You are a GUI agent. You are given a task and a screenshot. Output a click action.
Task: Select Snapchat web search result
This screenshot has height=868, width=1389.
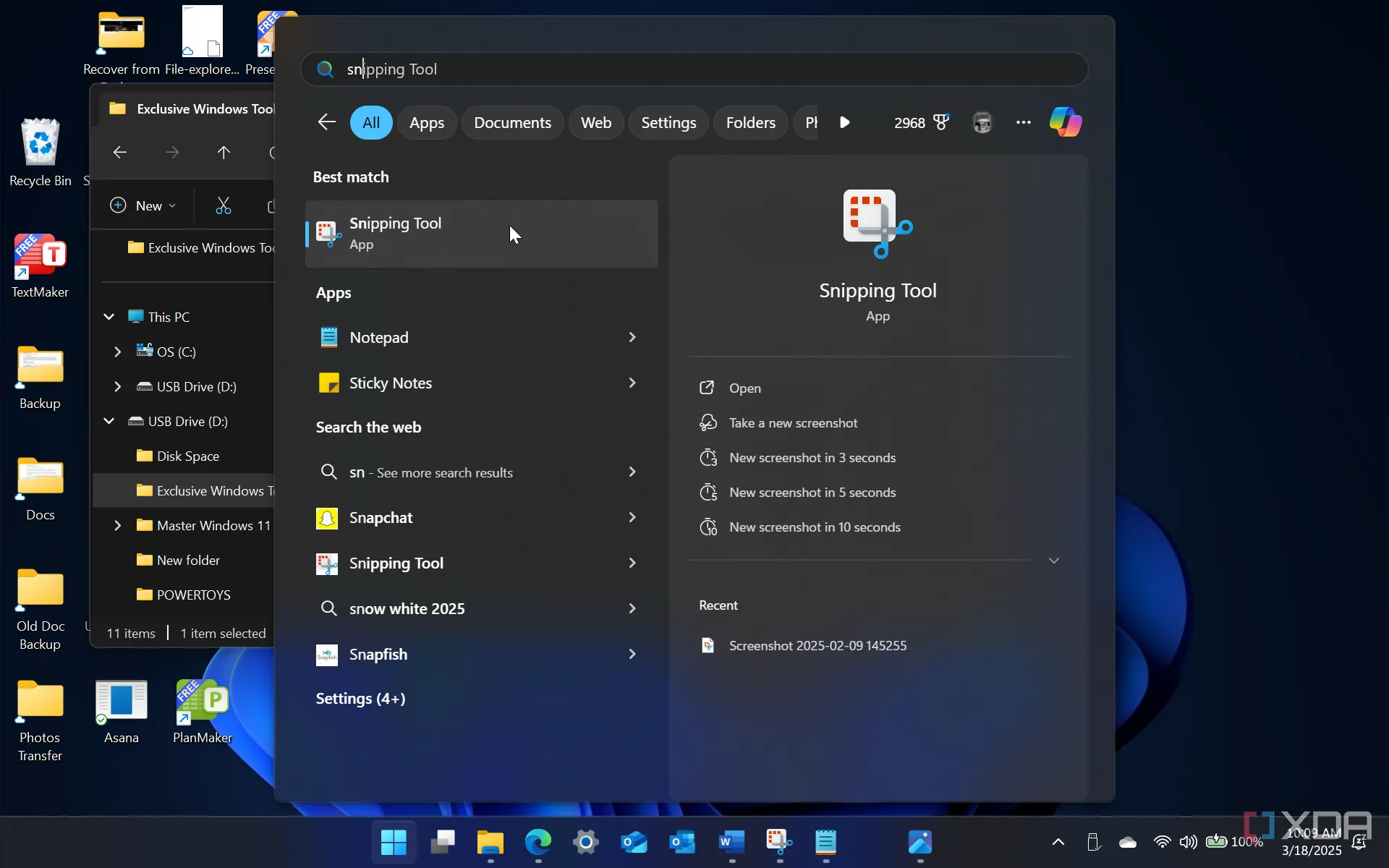pyautogui.click(x=481, y=517)
